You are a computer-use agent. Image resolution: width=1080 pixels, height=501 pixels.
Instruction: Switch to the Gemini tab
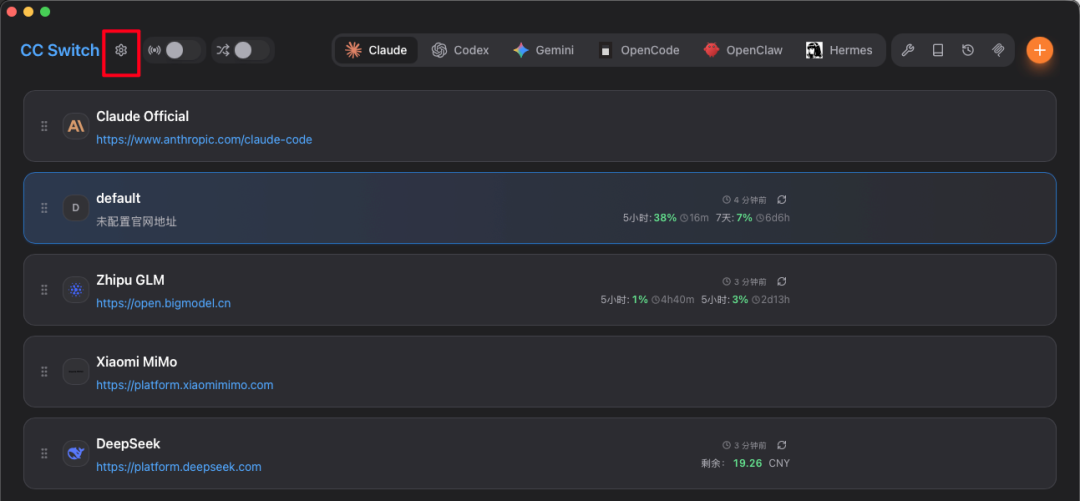(x=543, y=50)
